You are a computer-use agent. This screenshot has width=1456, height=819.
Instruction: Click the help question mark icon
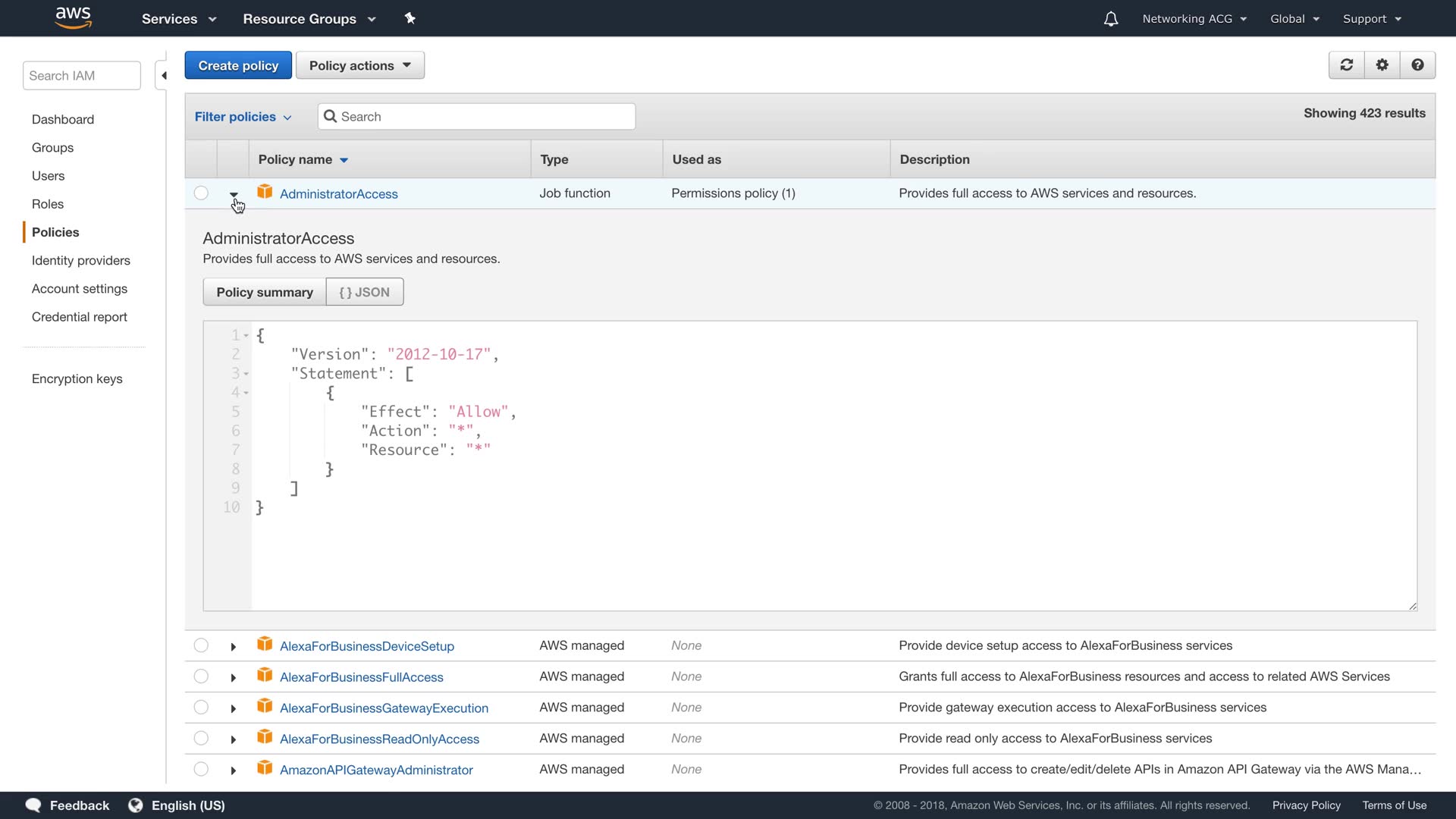point(1417,65)
